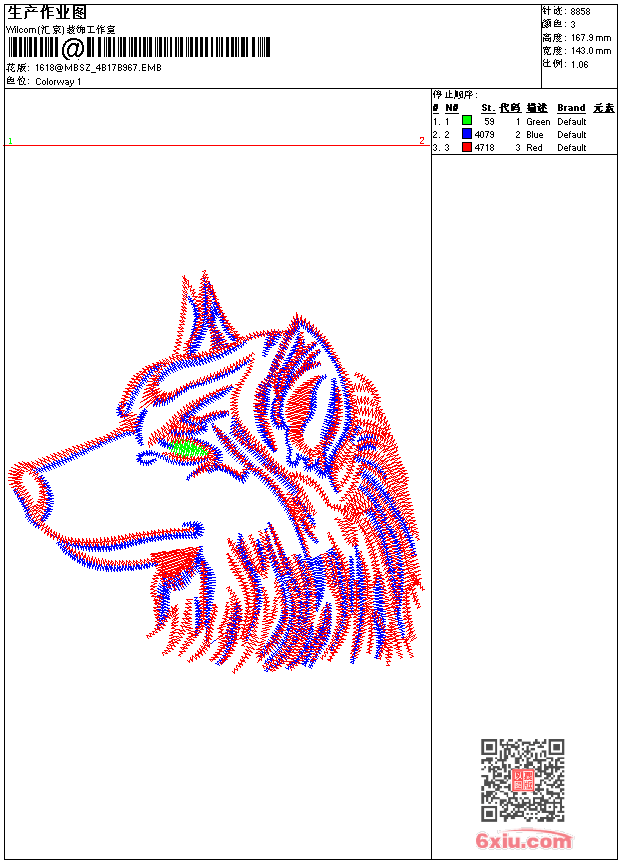This screenshot has height=860, width=620.
Task: Click the barcode under the studio name
Action: tap(138, 48)
